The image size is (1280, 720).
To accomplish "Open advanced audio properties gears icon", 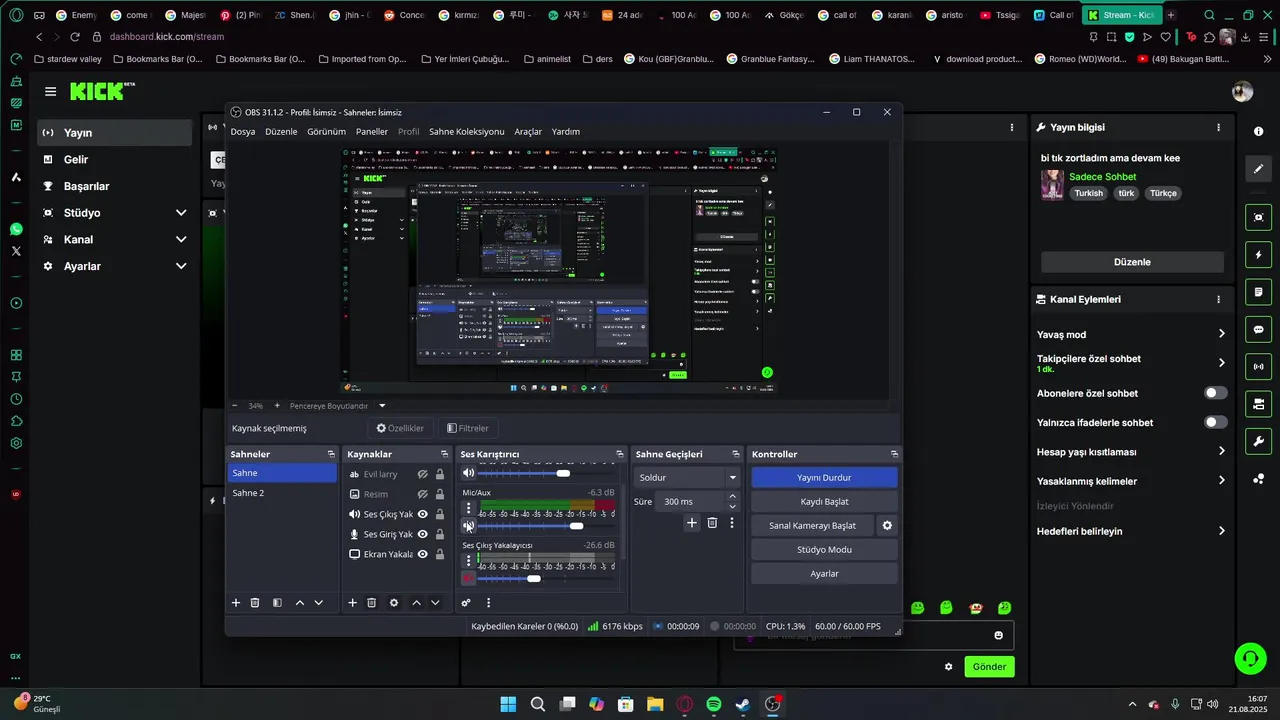I will point(466,603).
